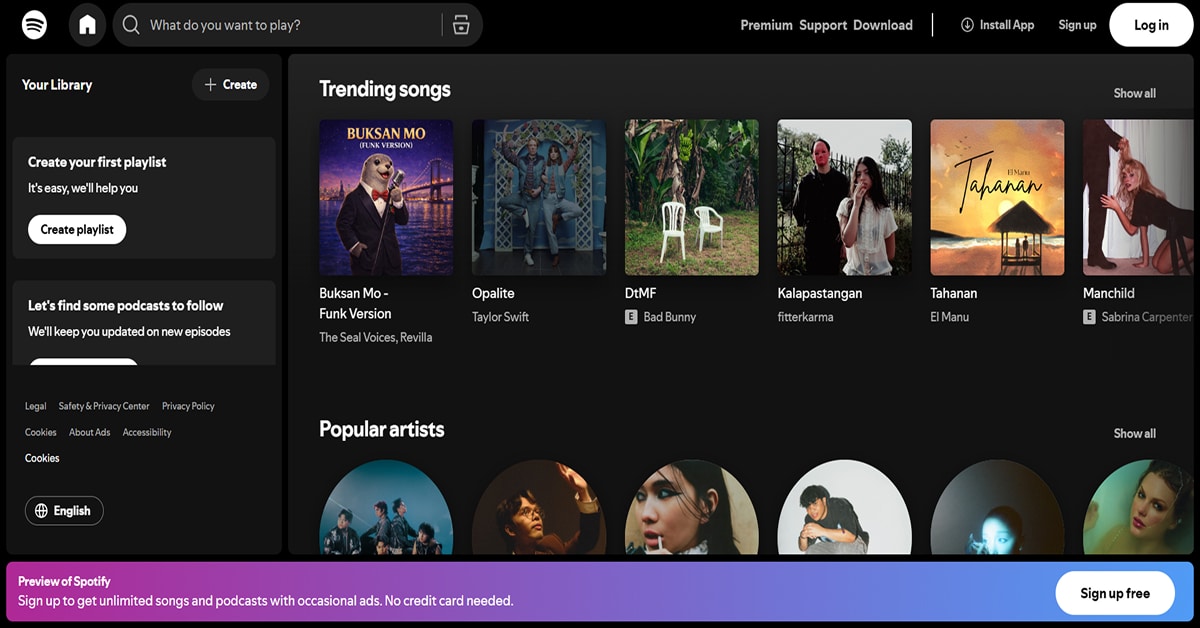Click 'Preview of Spotify' banner text
This screenshot has width=1200, height=628.
click(x=64, y=581)
